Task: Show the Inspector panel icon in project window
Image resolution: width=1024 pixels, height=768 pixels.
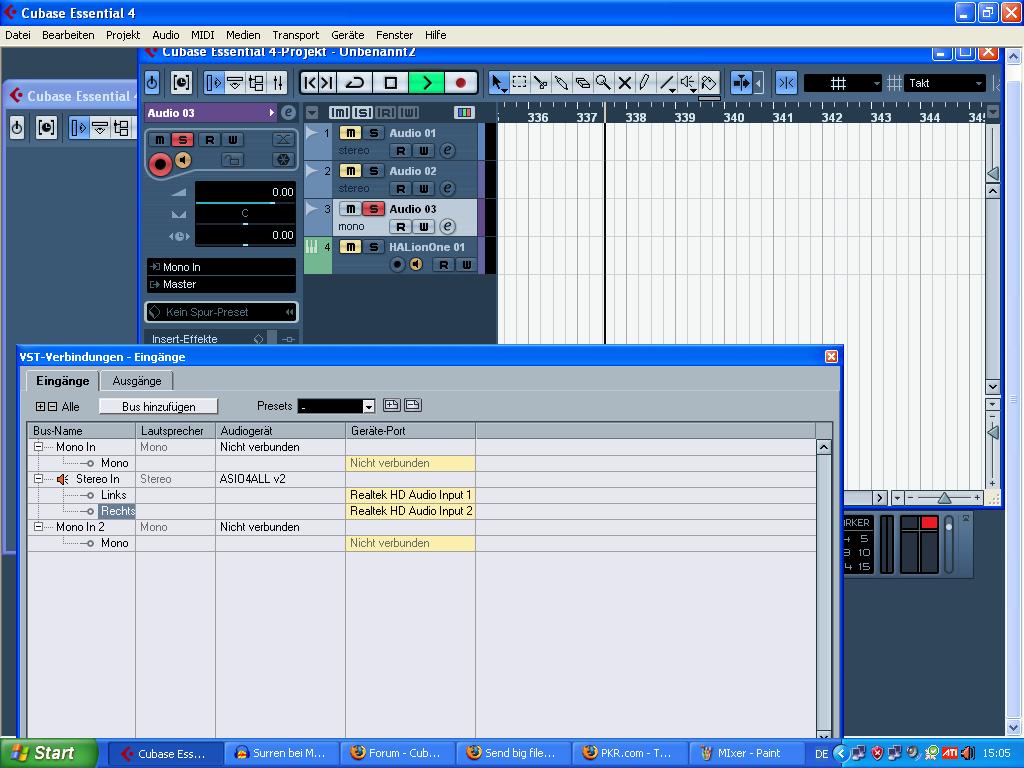Action: 214,83
